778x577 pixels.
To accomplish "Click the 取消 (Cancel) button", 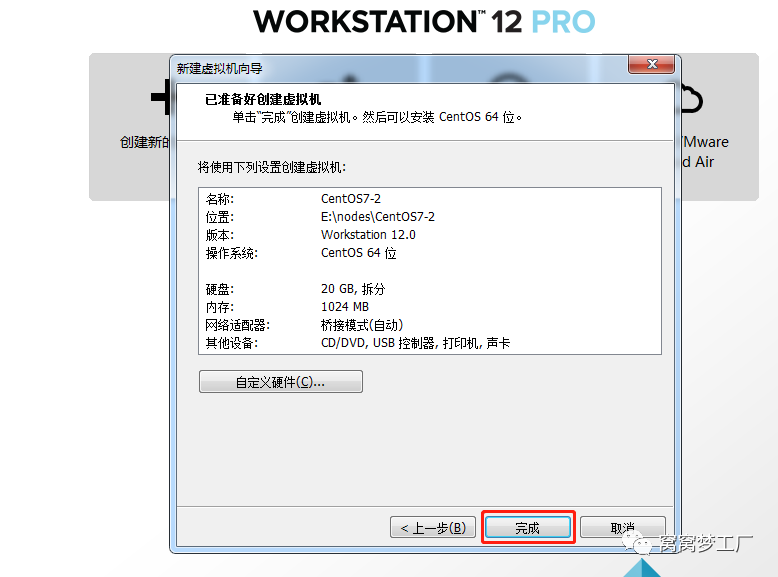I will (x=623, y=527).
